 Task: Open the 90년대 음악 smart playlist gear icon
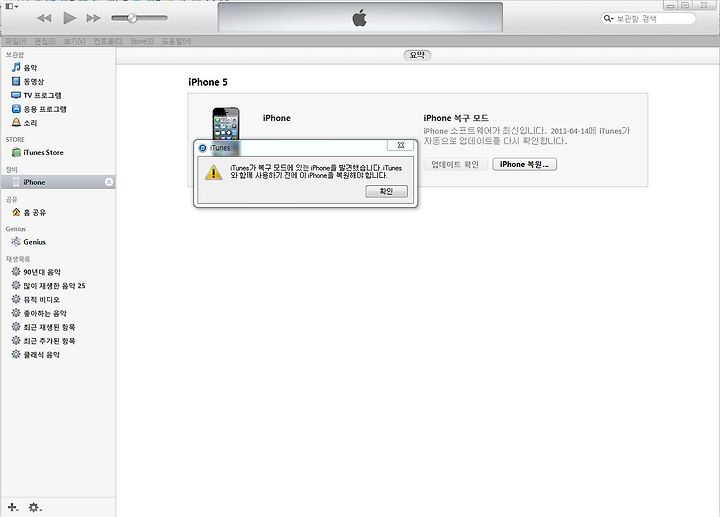click(16, 271)
